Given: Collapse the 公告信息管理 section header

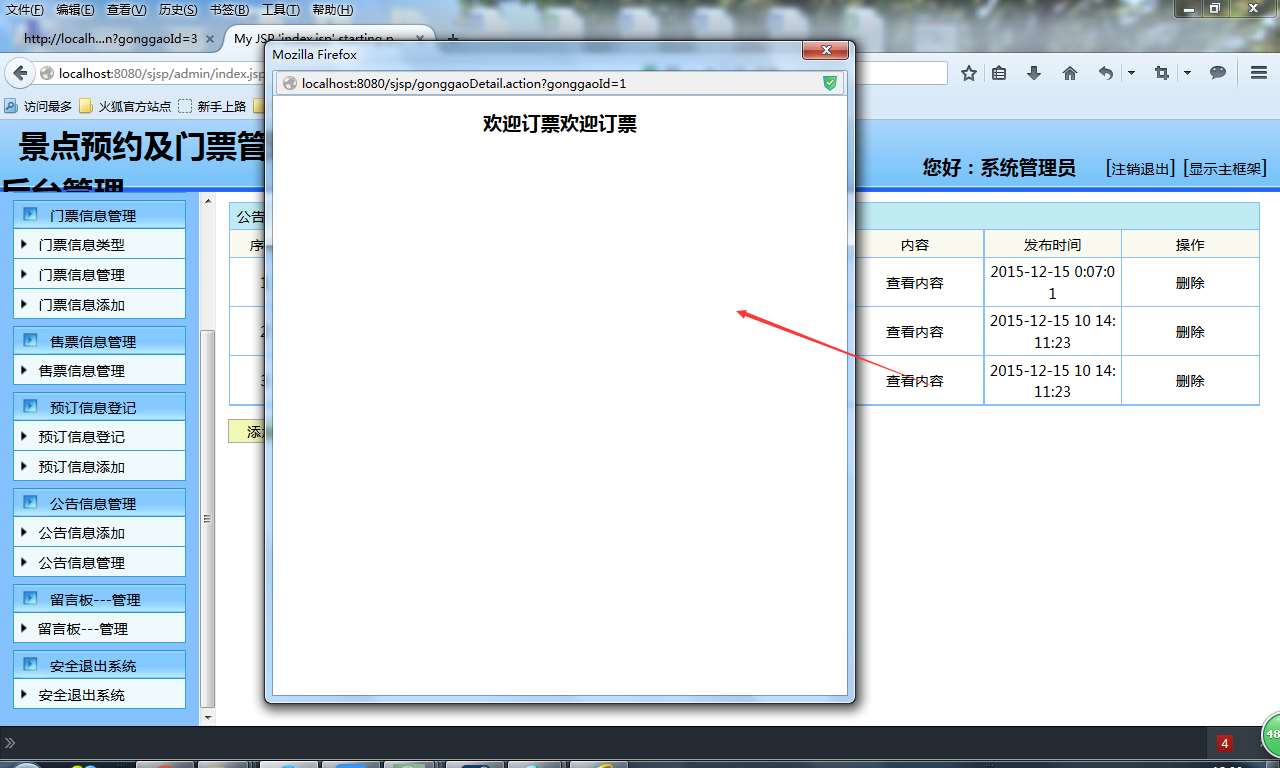Looking at the screenshot, I should tap(100, 503).
